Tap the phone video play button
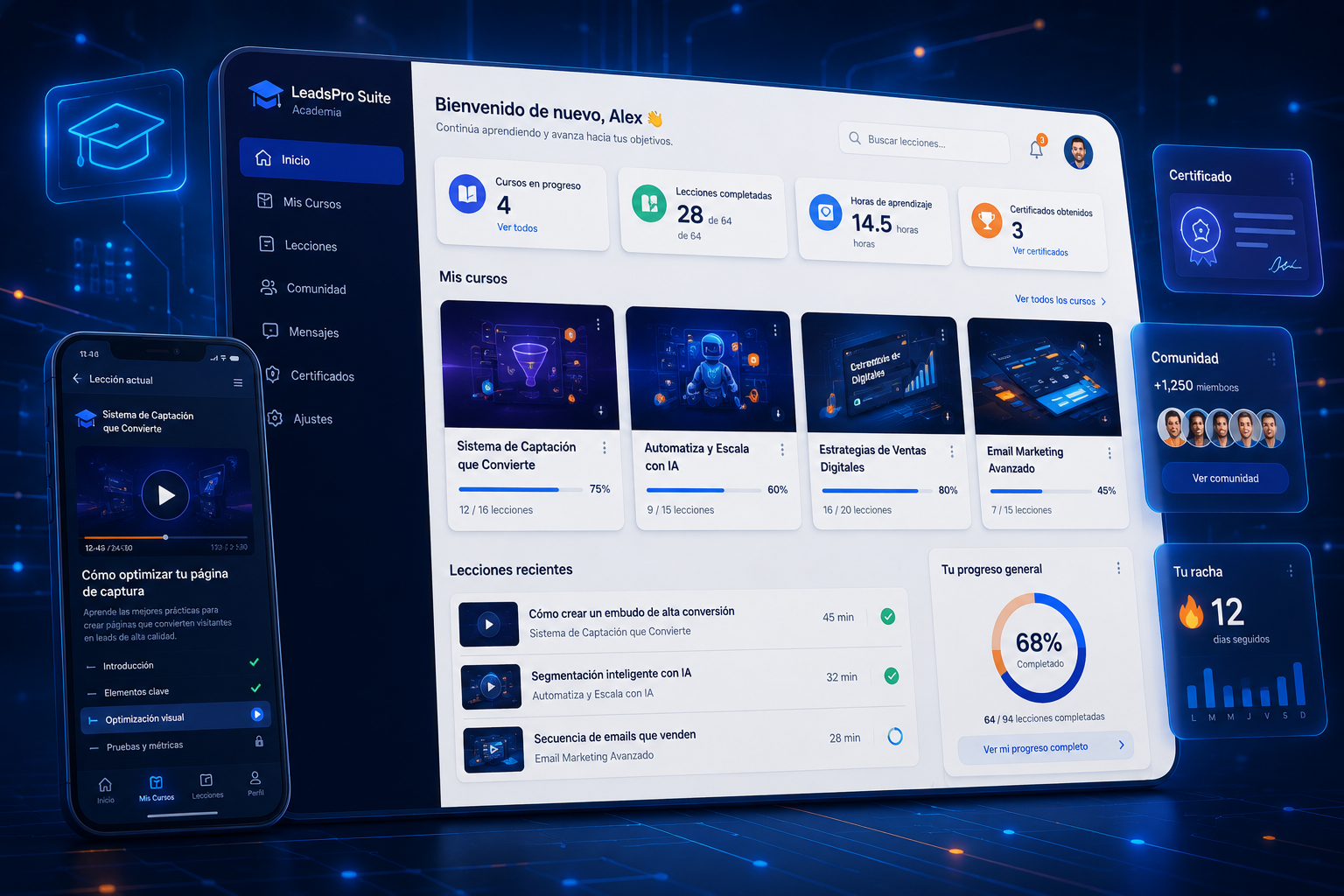 (165, 495)
